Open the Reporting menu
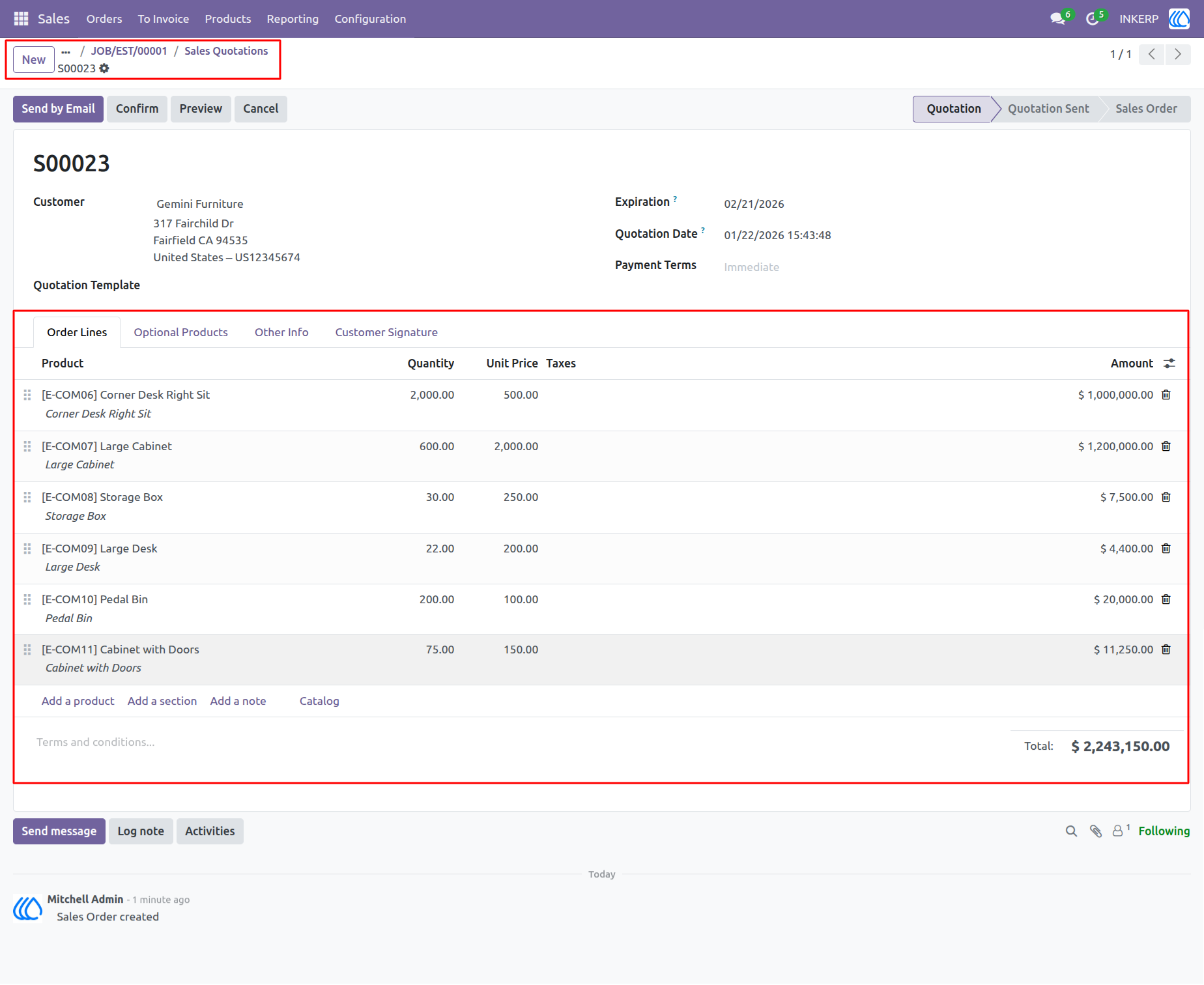 pos(293,19)
